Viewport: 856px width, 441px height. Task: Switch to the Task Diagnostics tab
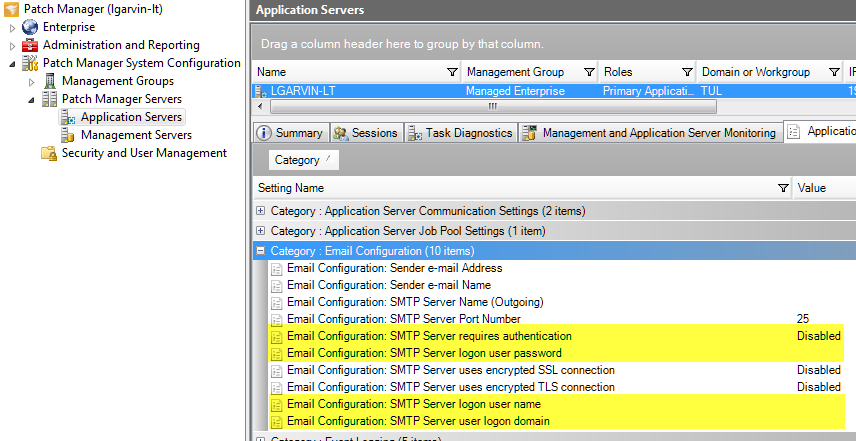[461, 133]
